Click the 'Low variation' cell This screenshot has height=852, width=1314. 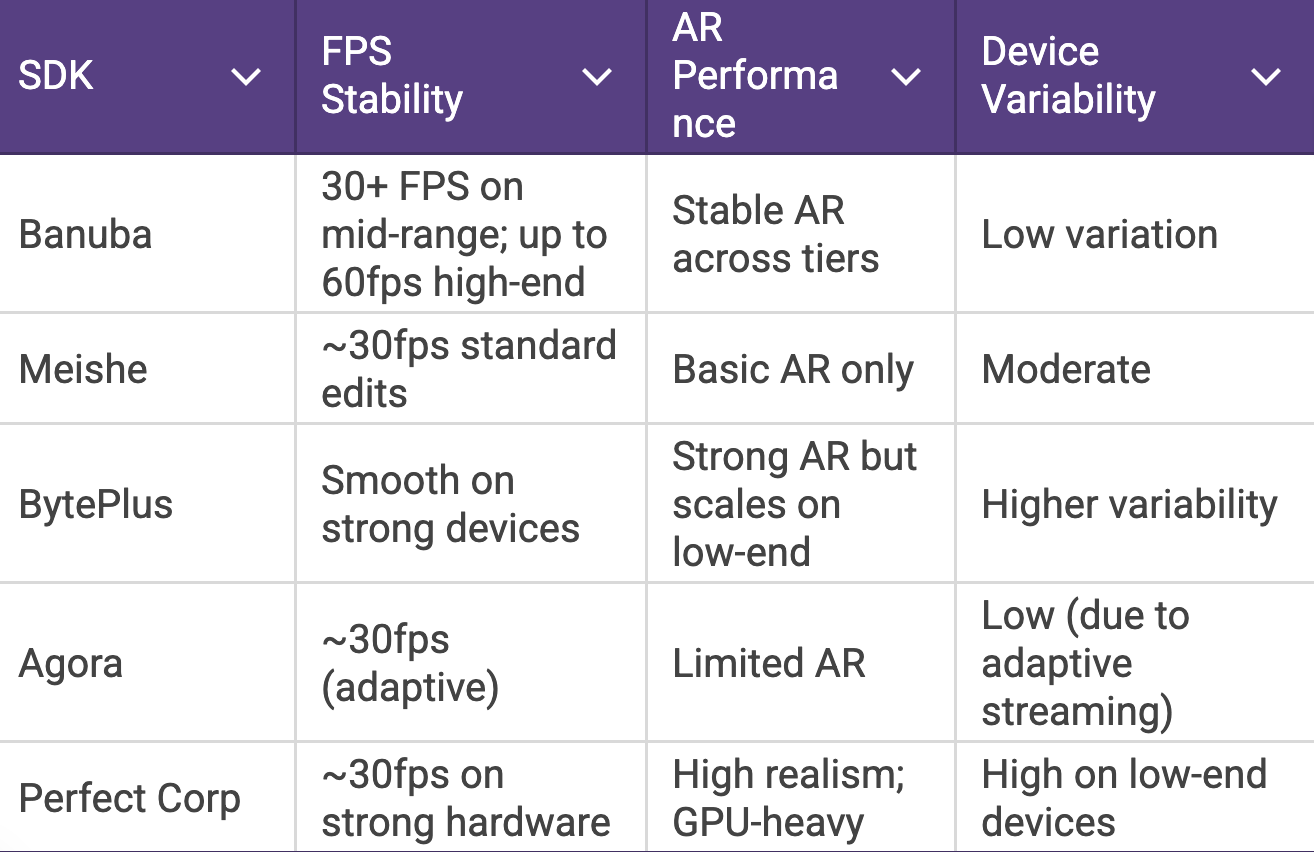coord(1100,235)
